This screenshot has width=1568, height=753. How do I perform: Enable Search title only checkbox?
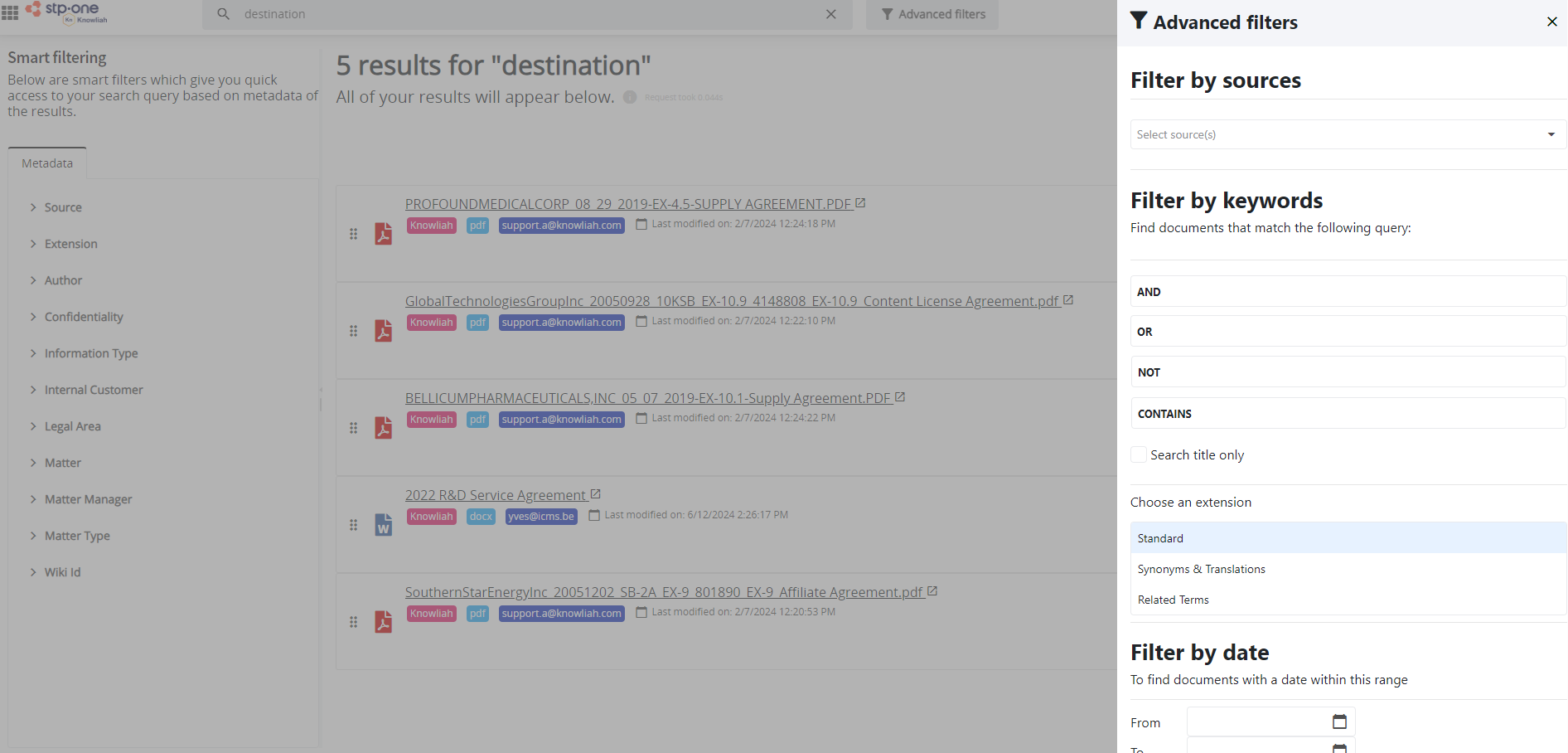pyautogui.click(x=1140, y=454)
